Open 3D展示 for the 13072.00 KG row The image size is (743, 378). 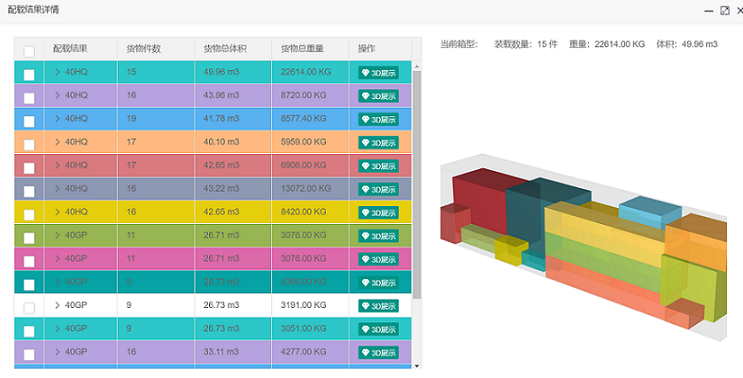click(378, 189)
